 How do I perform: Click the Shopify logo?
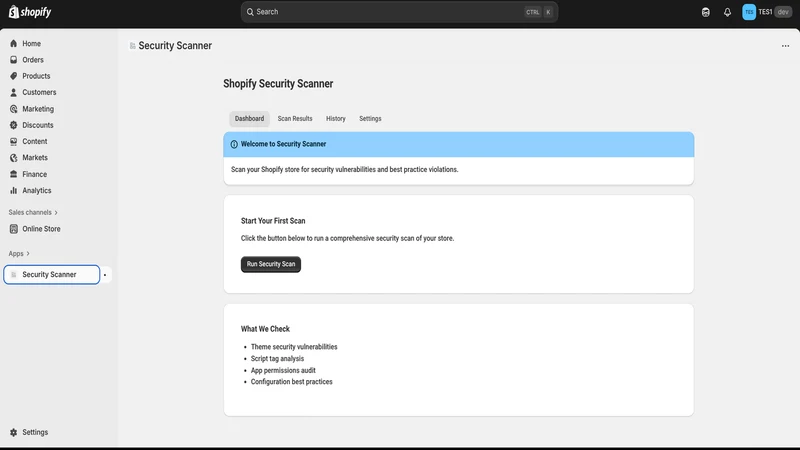click(30, 12)
